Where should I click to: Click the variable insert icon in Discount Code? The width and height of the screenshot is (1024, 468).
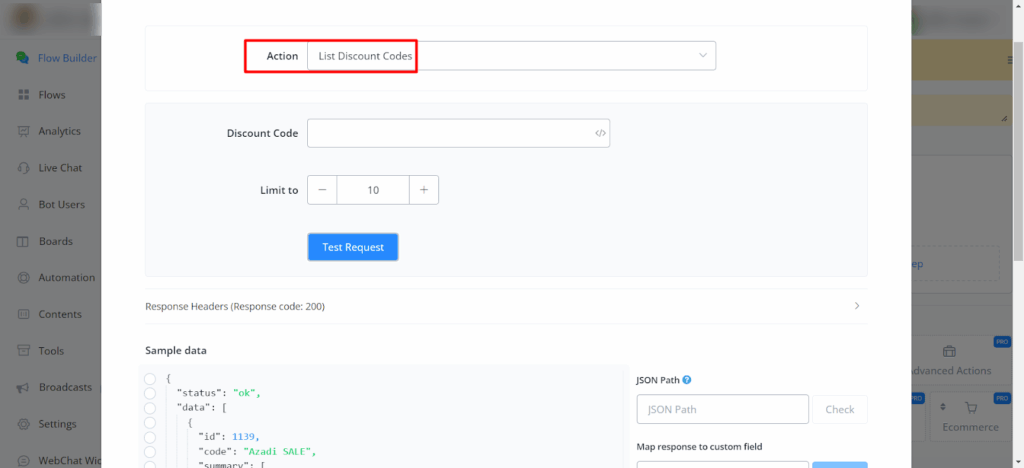coord(600,133)
